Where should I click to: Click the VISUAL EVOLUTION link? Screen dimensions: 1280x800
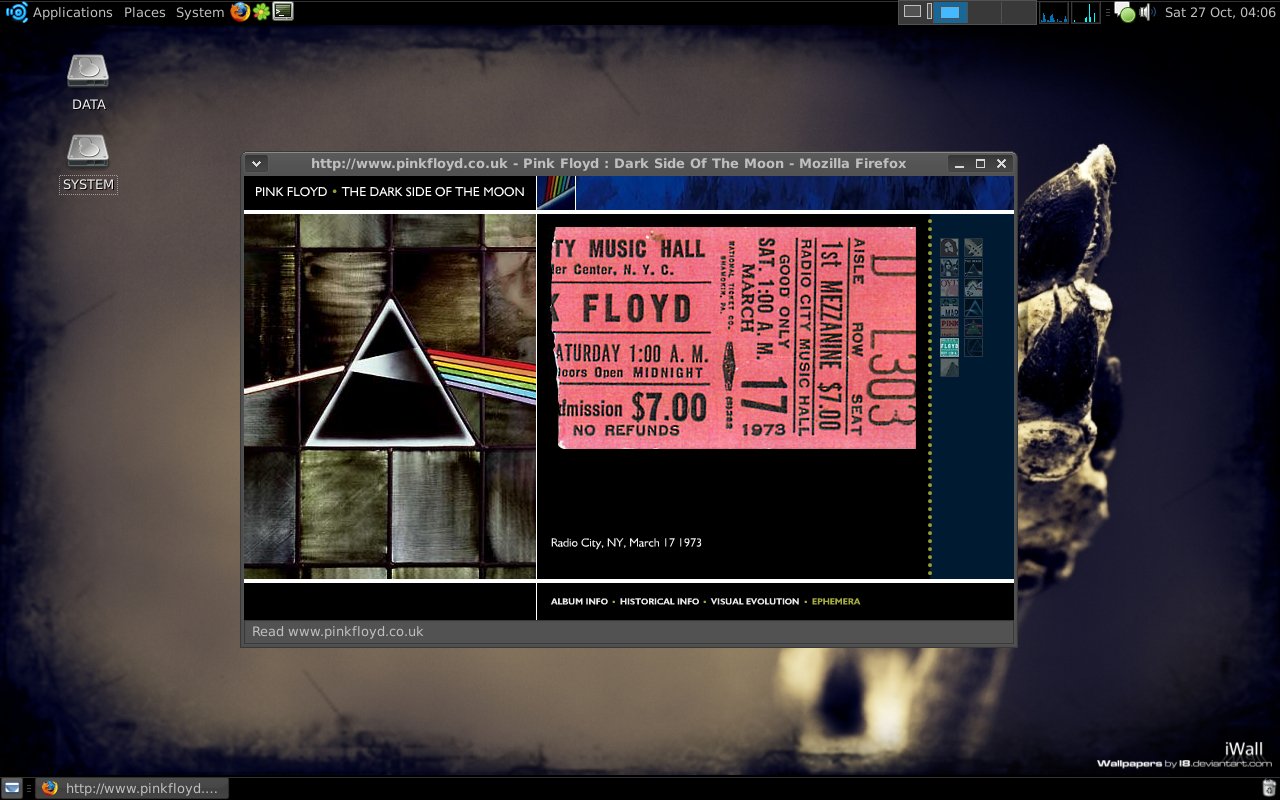tap(755, 602)
